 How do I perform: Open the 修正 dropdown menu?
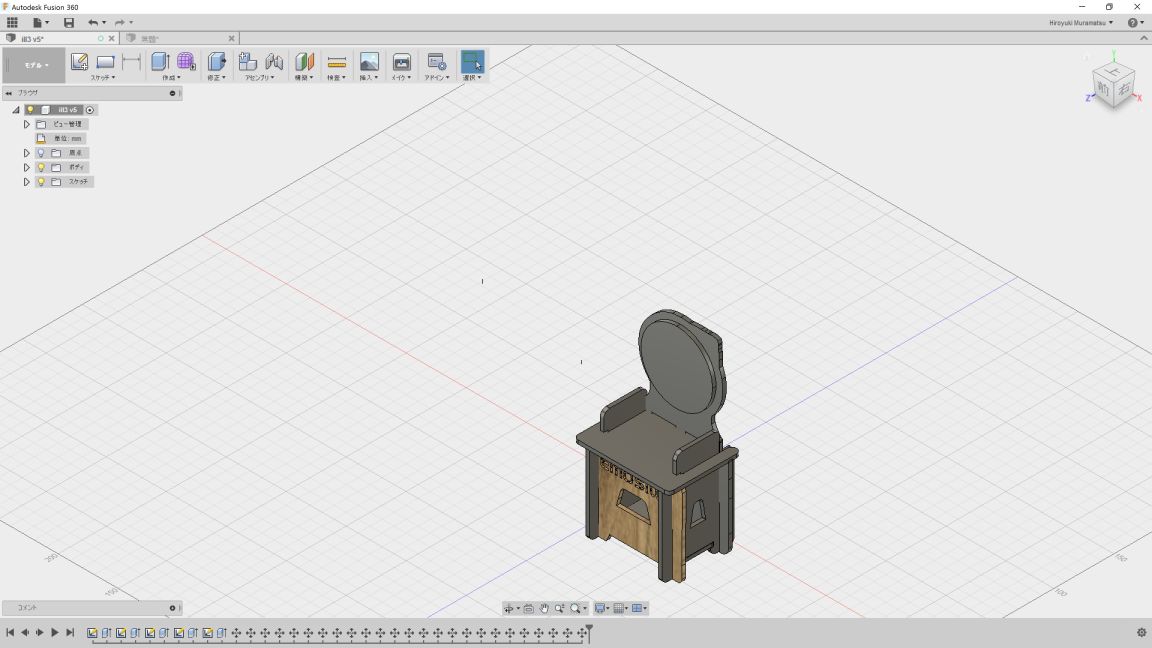click(x=217, y=77)
